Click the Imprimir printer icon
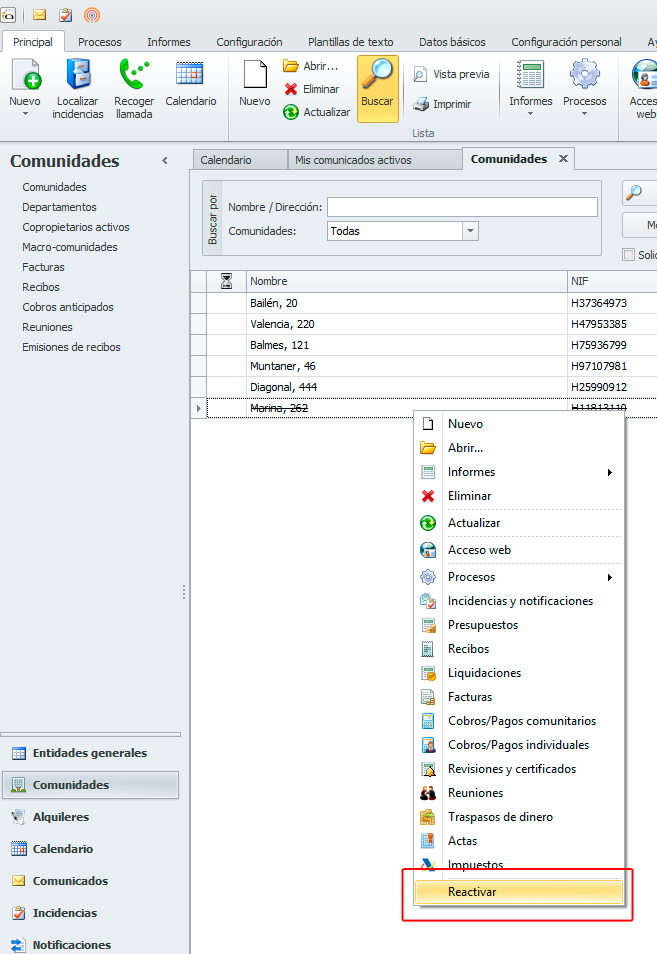This screenshot has height=954, width=657. [422, 104]
